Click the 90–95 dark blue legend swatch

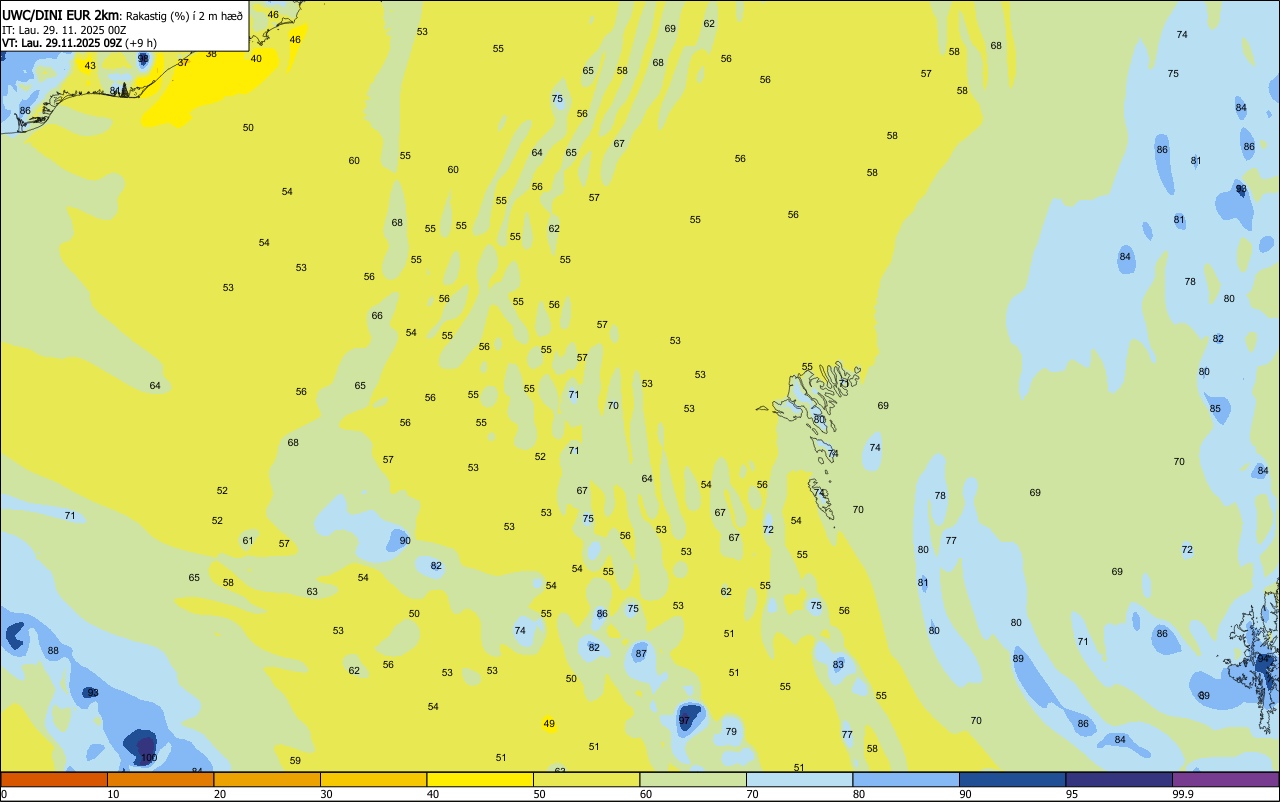click(x=1012, y=779)
